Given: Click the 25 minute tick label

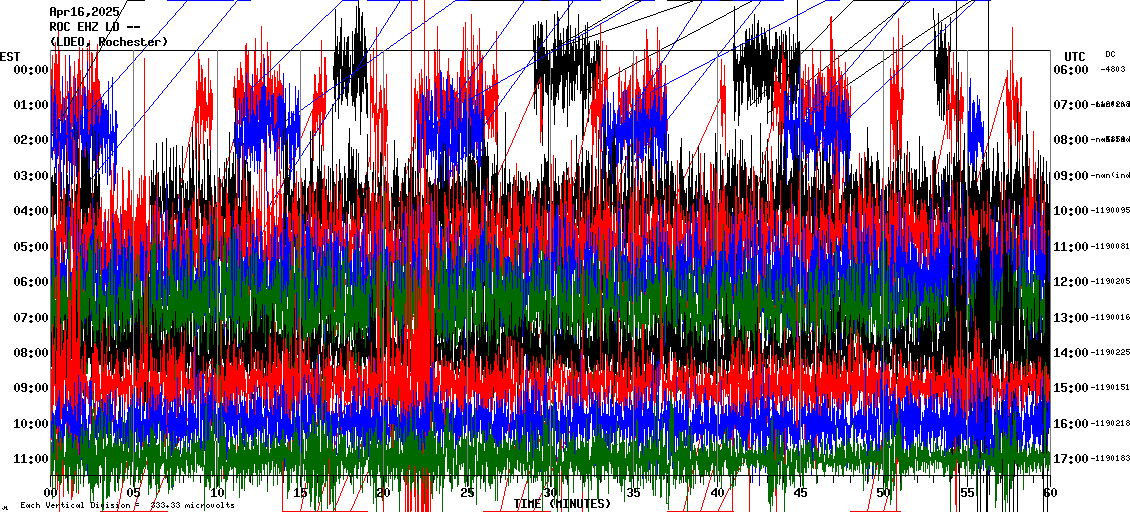Looking at the screenshot, I should [467, 493].
